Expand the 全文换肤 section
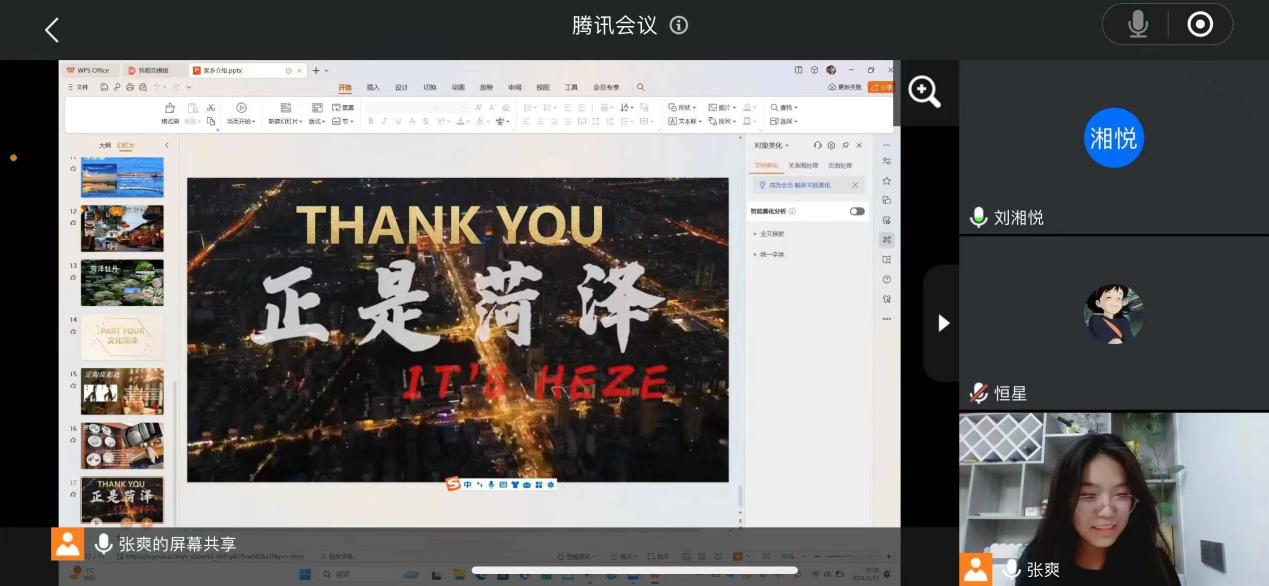This screenshot has width=1269, height=586. [771, 233]
